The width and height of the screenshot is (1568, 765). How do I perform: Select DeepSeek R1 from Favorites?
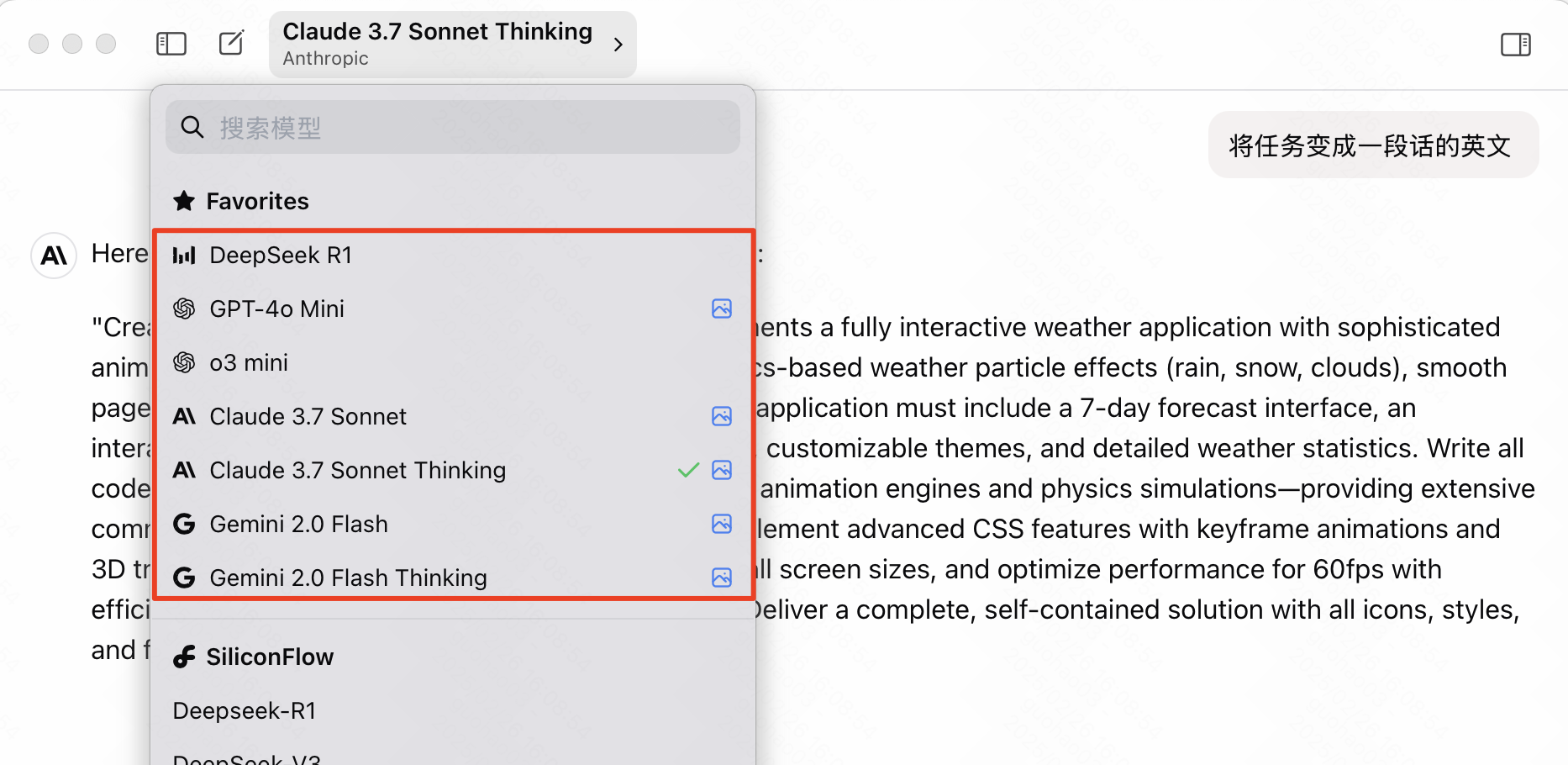pyautogui.click(x=453, y=255)
